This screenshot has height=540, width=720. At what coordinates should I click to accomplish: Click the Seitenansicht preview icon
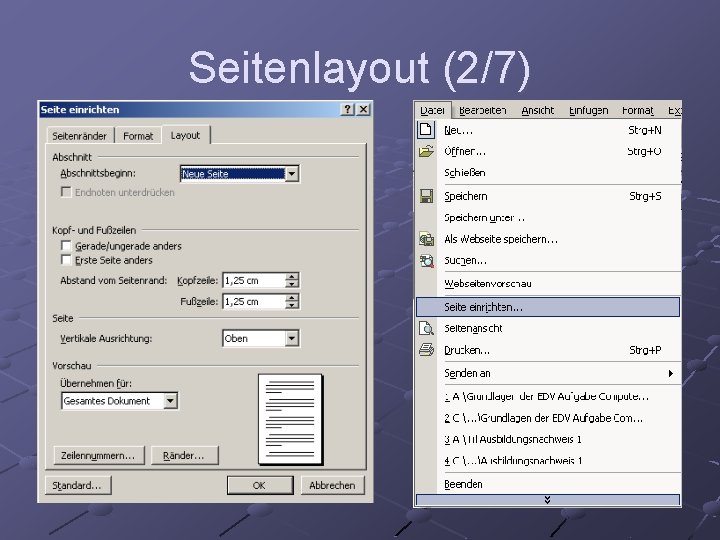[426, 328]
